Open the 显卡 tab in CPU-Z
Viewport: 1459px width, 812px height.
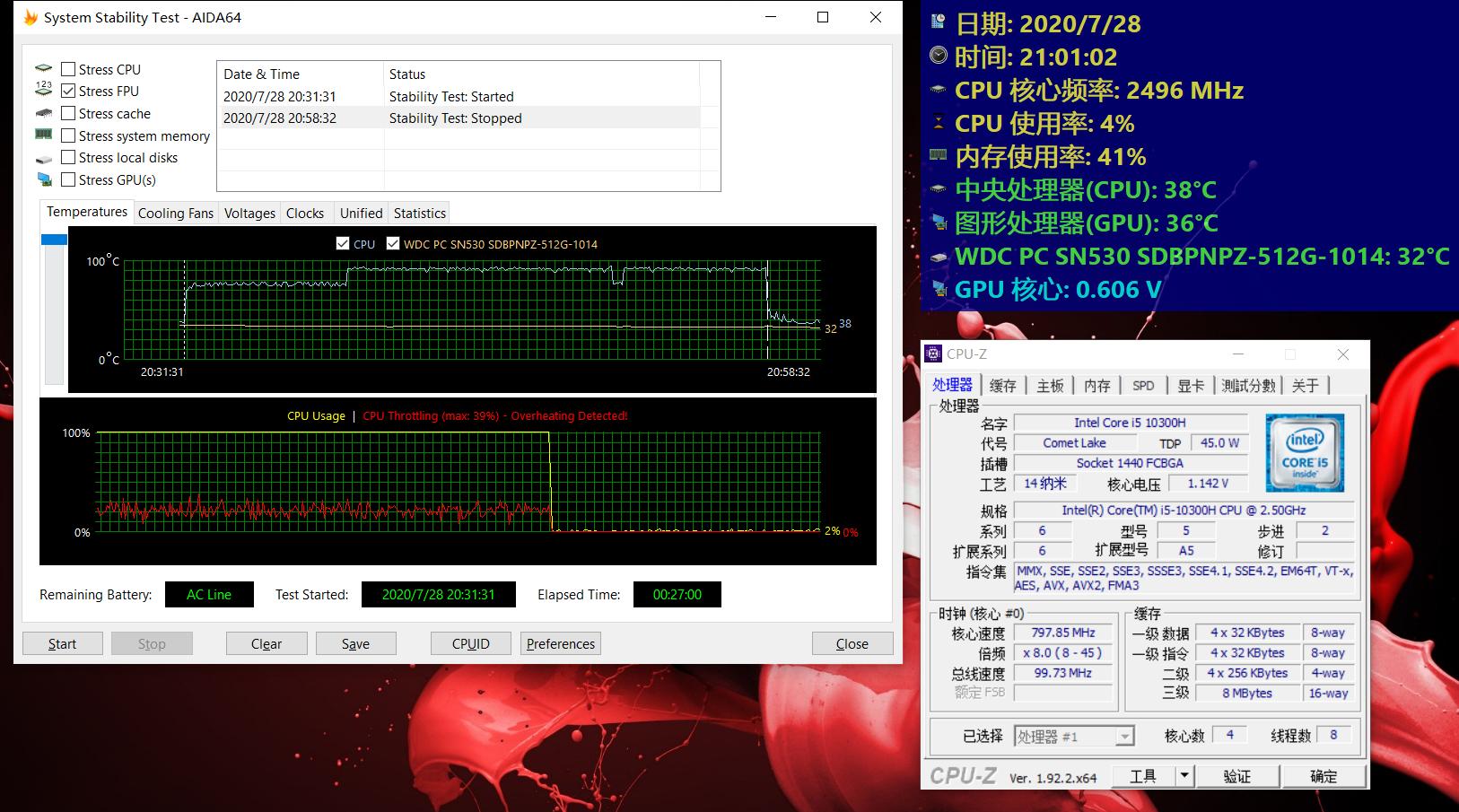[x=1191, y=385]
